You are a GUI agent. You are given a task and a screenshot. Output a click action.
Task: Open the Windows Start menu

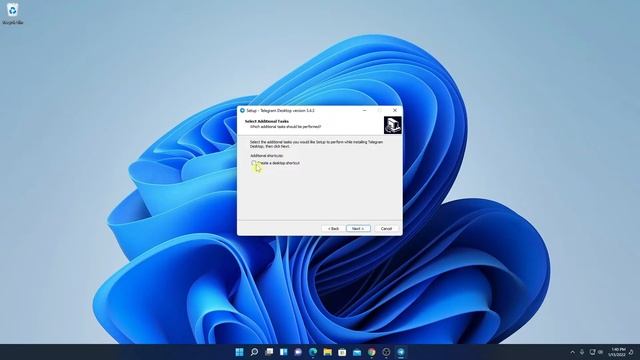[240, 352]
